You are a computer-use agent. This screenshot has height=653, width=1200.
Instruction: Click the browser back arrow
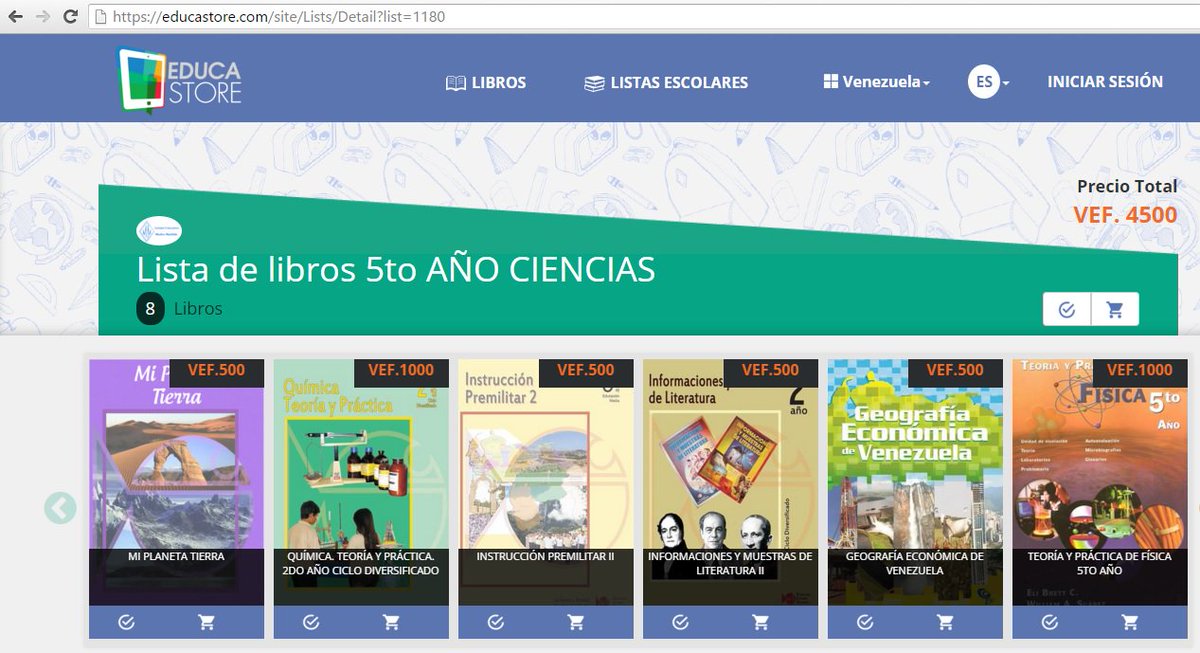coord(17,16)
